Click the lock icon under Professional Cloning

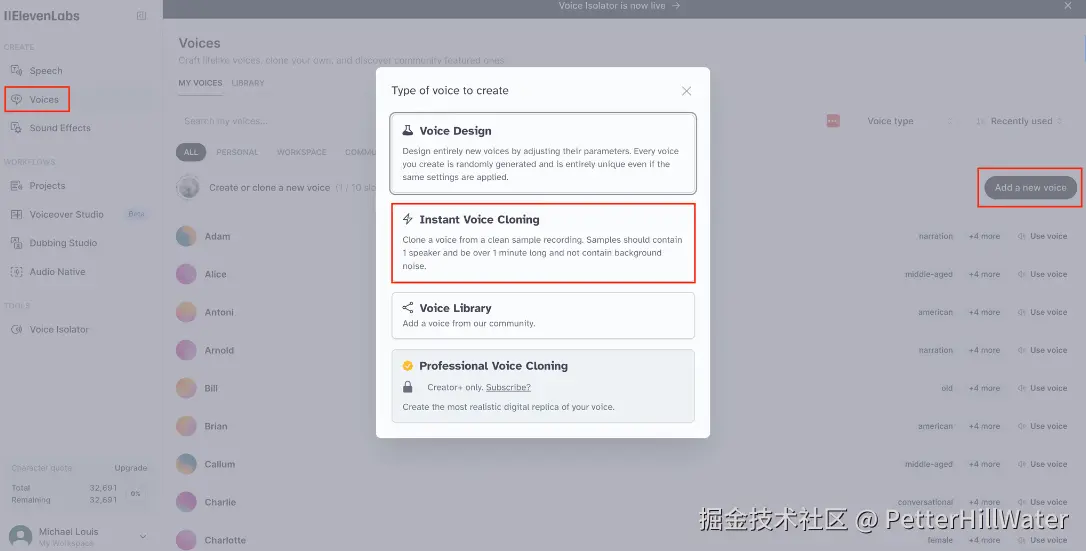[408, 387]
